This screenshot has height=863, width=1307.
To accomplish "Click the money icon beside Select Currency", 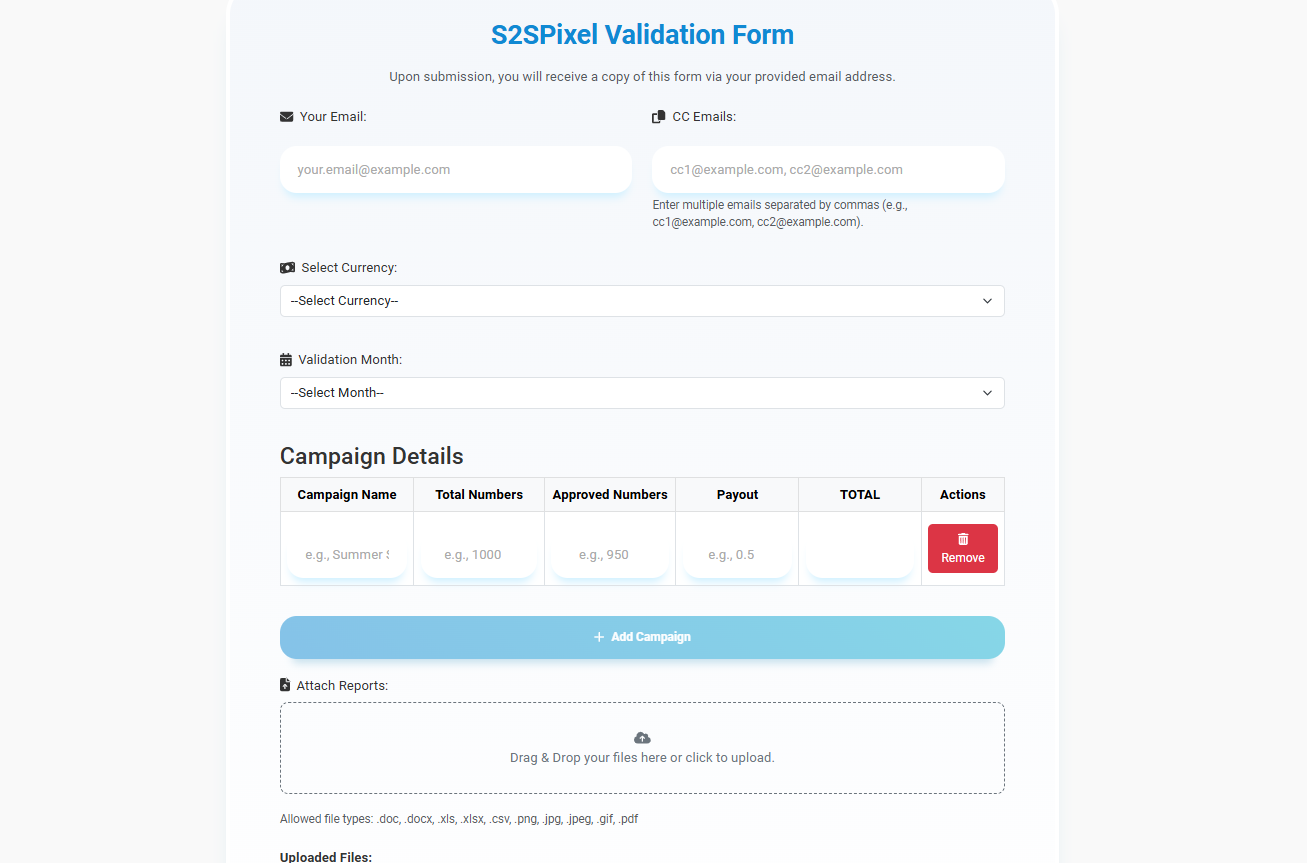I will pos(287,267).
